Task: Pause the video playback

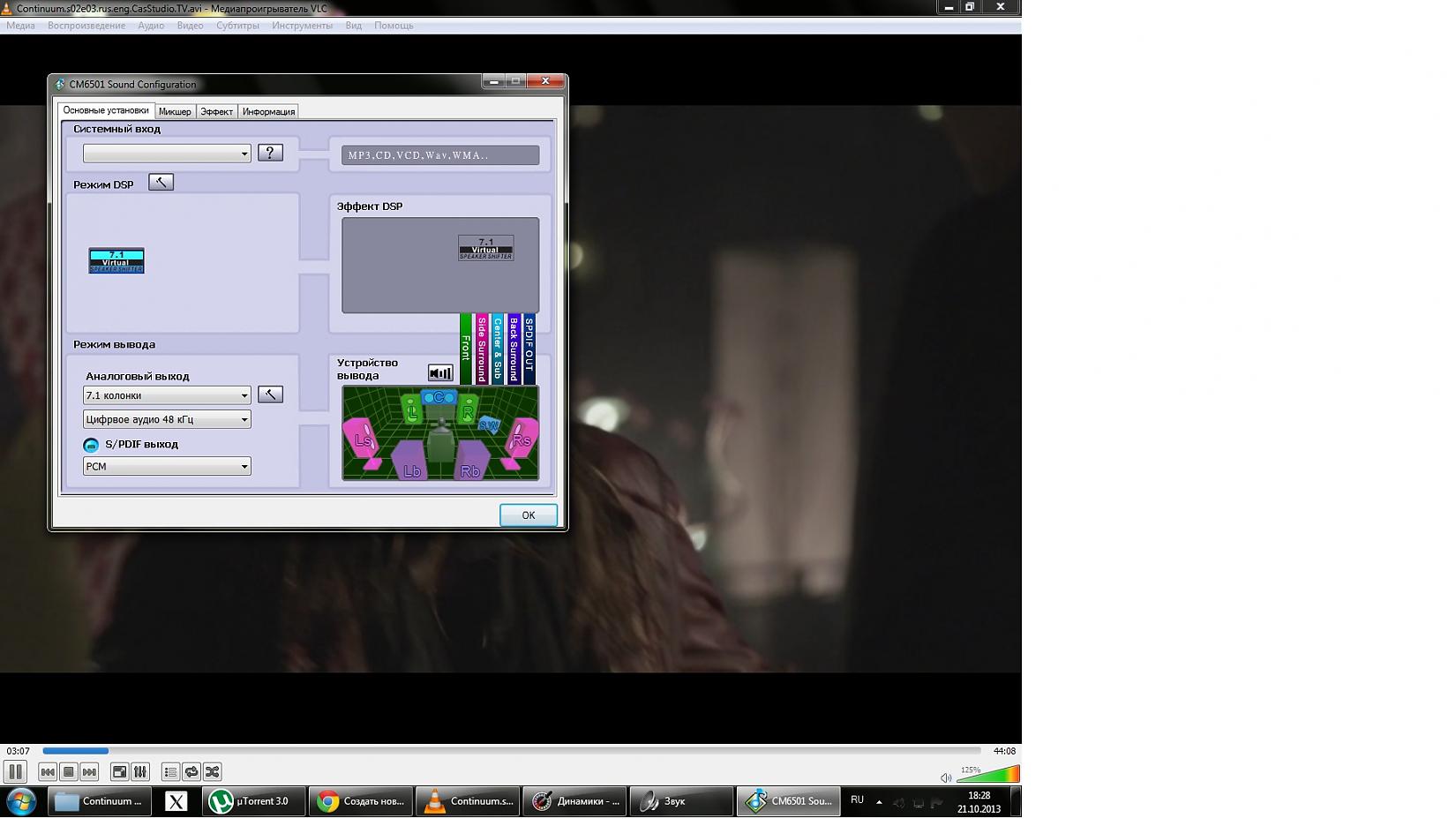Action: (15, 772)
